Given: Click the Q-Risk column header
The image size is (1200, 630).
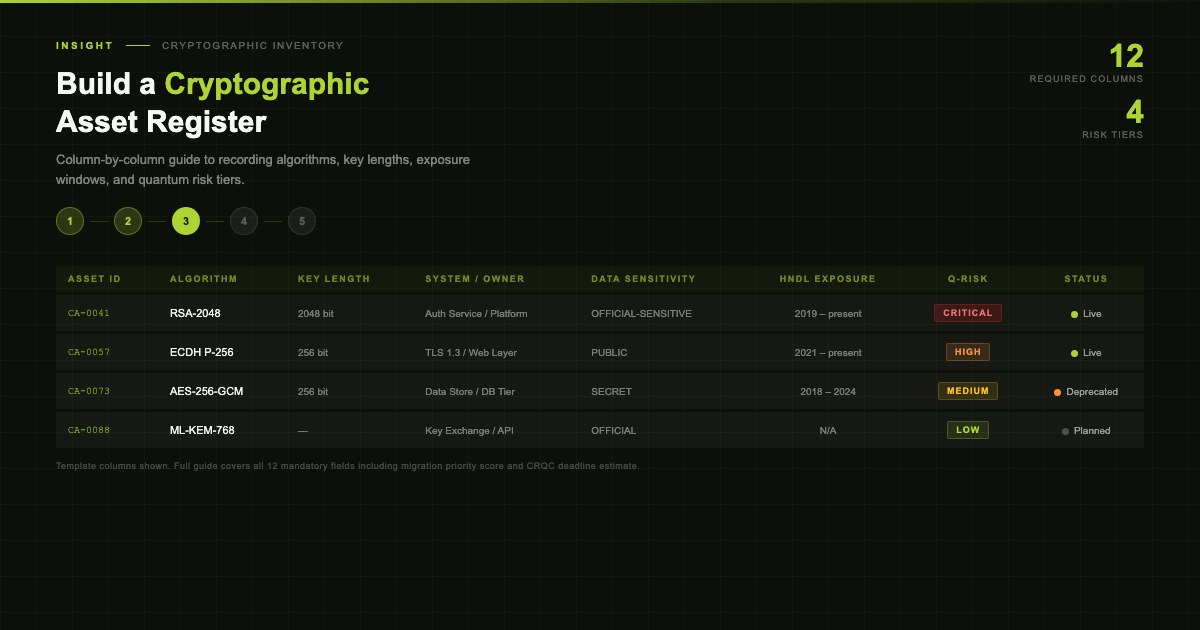Looking at the screenshot, I should pos(968,279).
